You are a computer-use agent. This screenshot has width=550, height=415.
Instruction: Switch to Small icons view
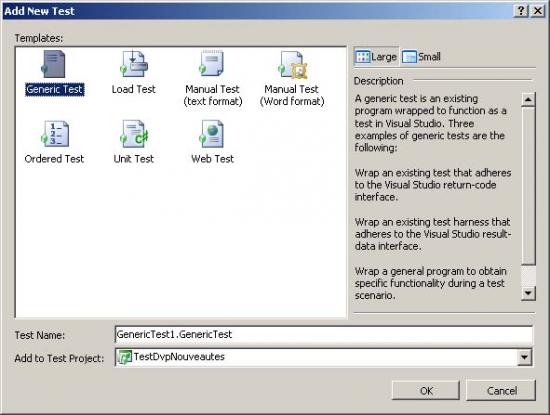tap(421, 56)
